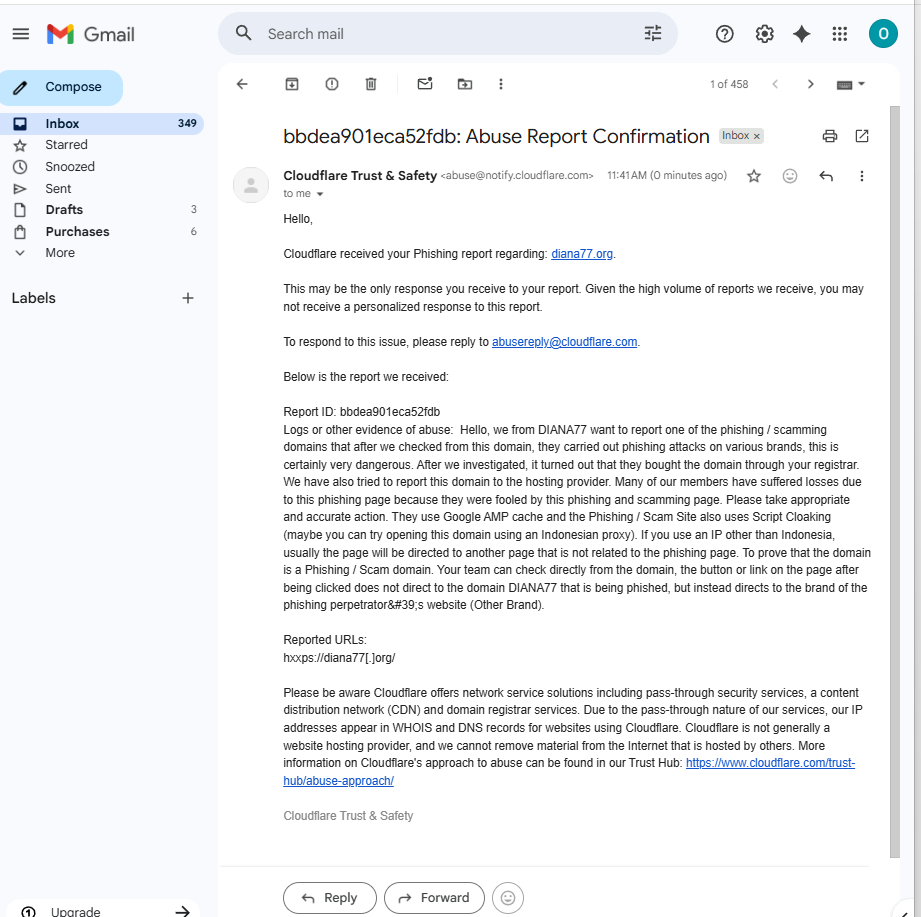Click the 'Cloudflare Trust & Safety' signature text
This screenshot has width=921, height=917.
pyautogui.click(x=348, y=816)
